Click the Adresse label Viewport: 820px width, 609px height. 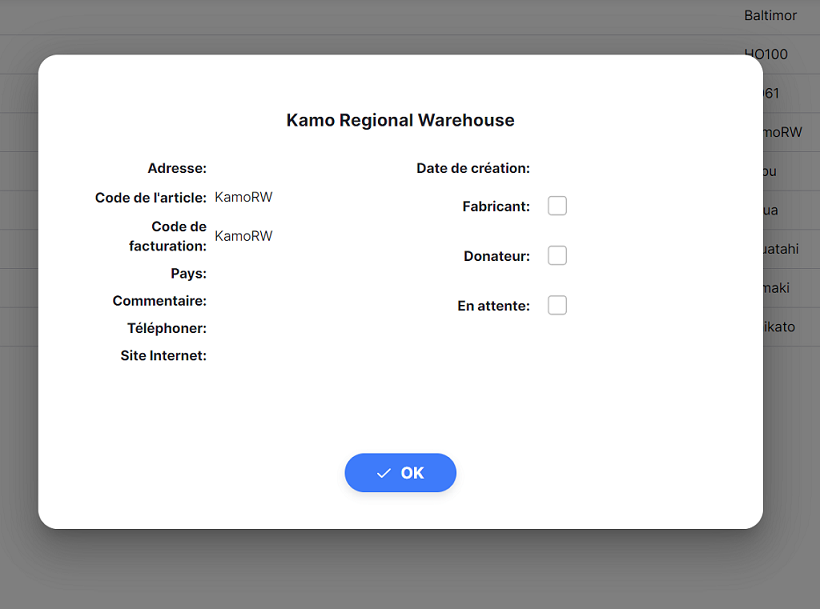(177, 168)
